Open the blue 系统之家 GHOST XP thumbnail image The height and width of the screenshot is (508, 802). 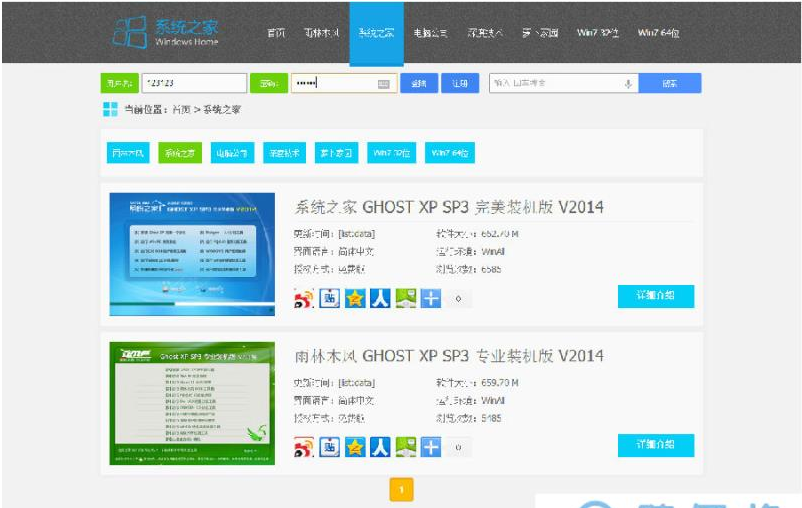click(192, 253)
